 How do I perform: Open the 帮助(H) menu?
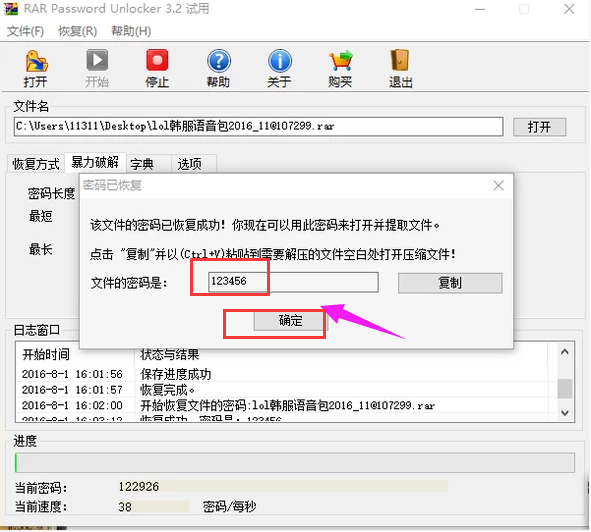click(x=131, y=31)
